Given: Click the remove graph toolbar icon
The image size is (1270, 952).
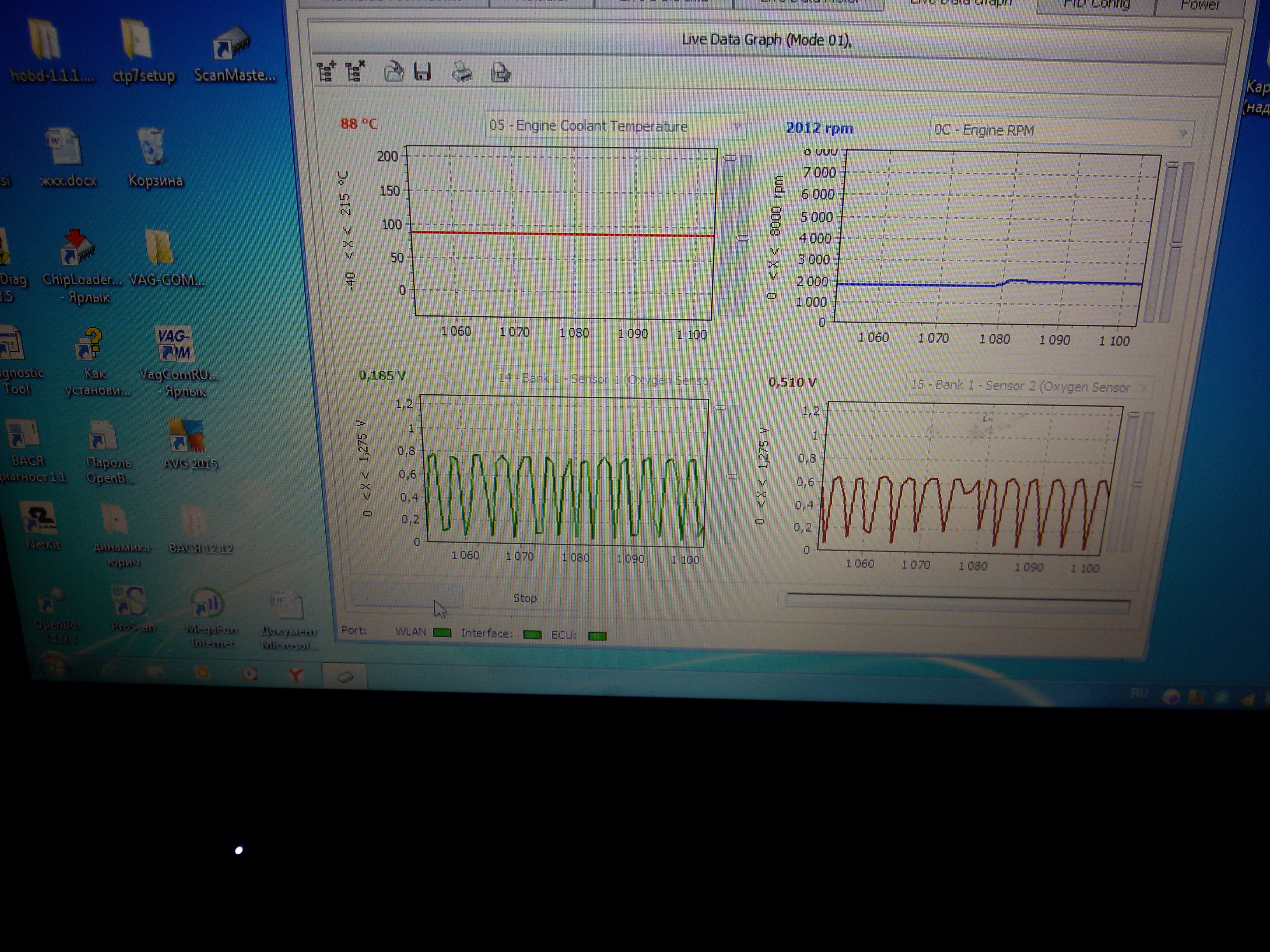Looking at the screenshot, I should (355, 72).
